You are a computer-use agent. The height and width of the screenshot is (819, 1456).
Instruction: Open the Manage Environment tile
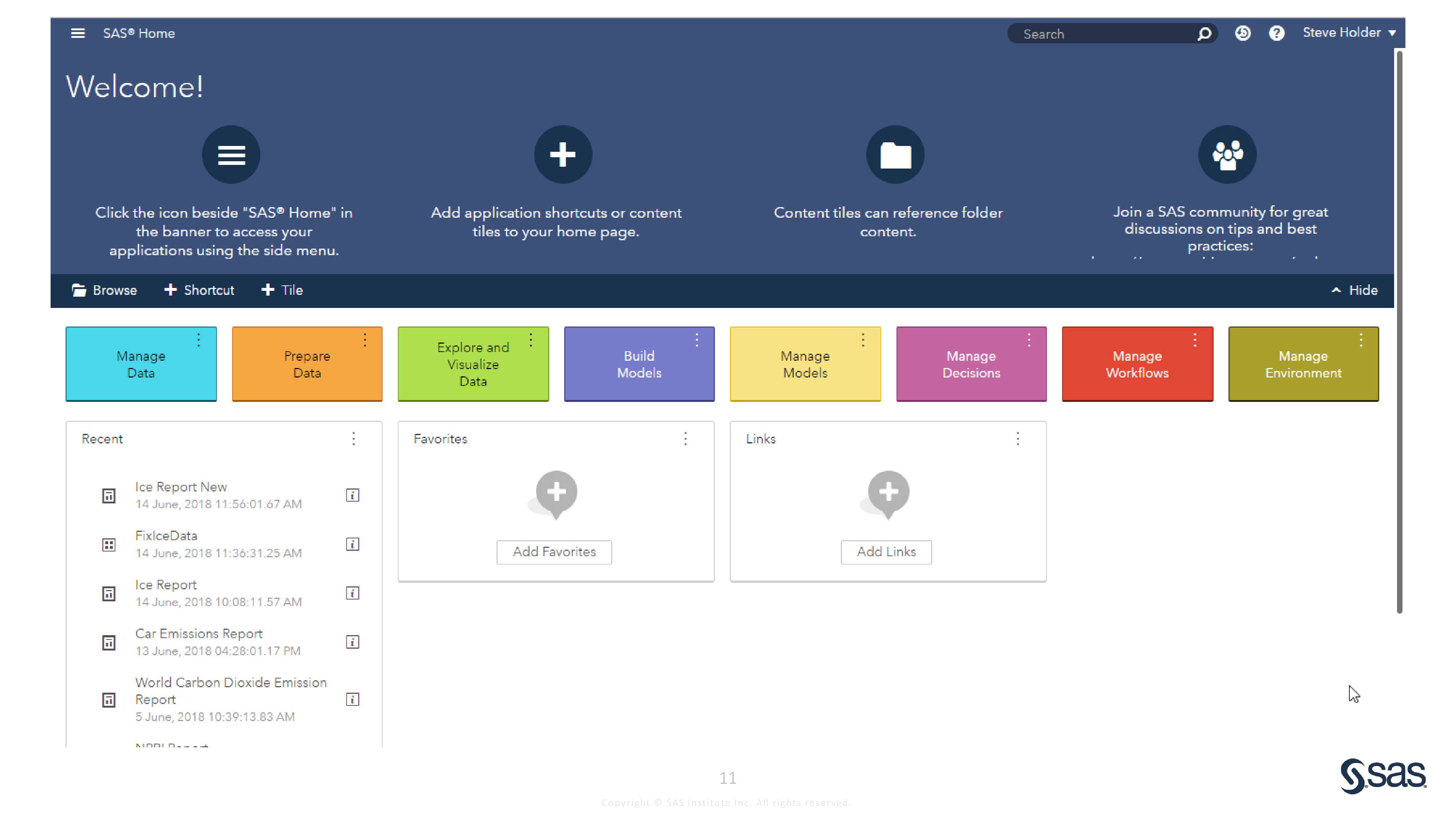pyautogui.click(x=1303, y=364)
